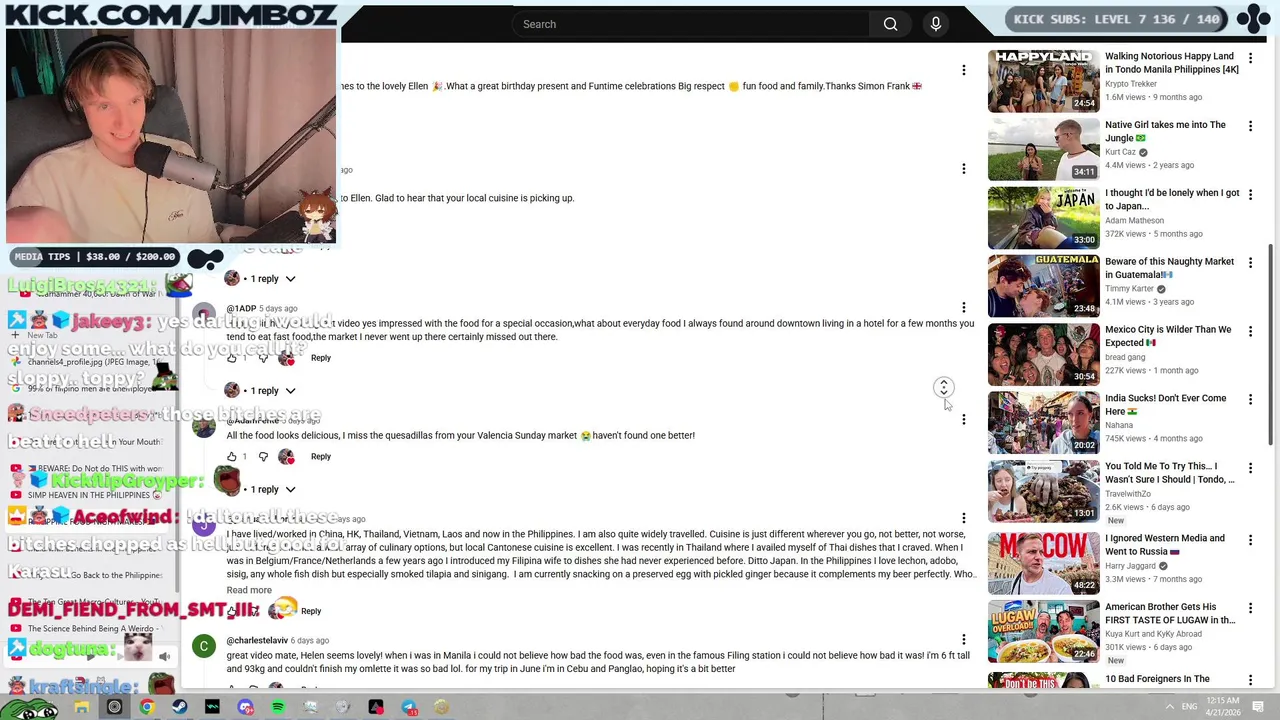1280x720 pixels.
Task: Open options for 'American Brother Gets' Lugaw video
Action: (1250, 608)
